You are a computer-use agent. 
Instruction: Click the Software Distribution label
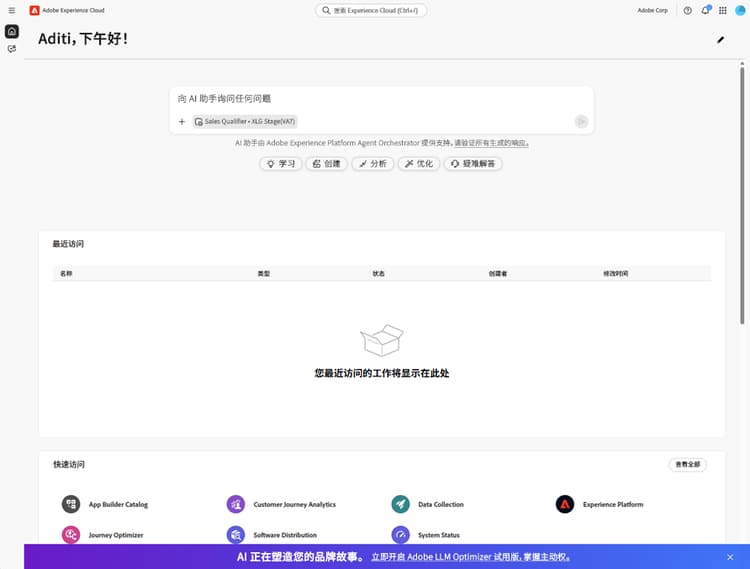[285, 535]
